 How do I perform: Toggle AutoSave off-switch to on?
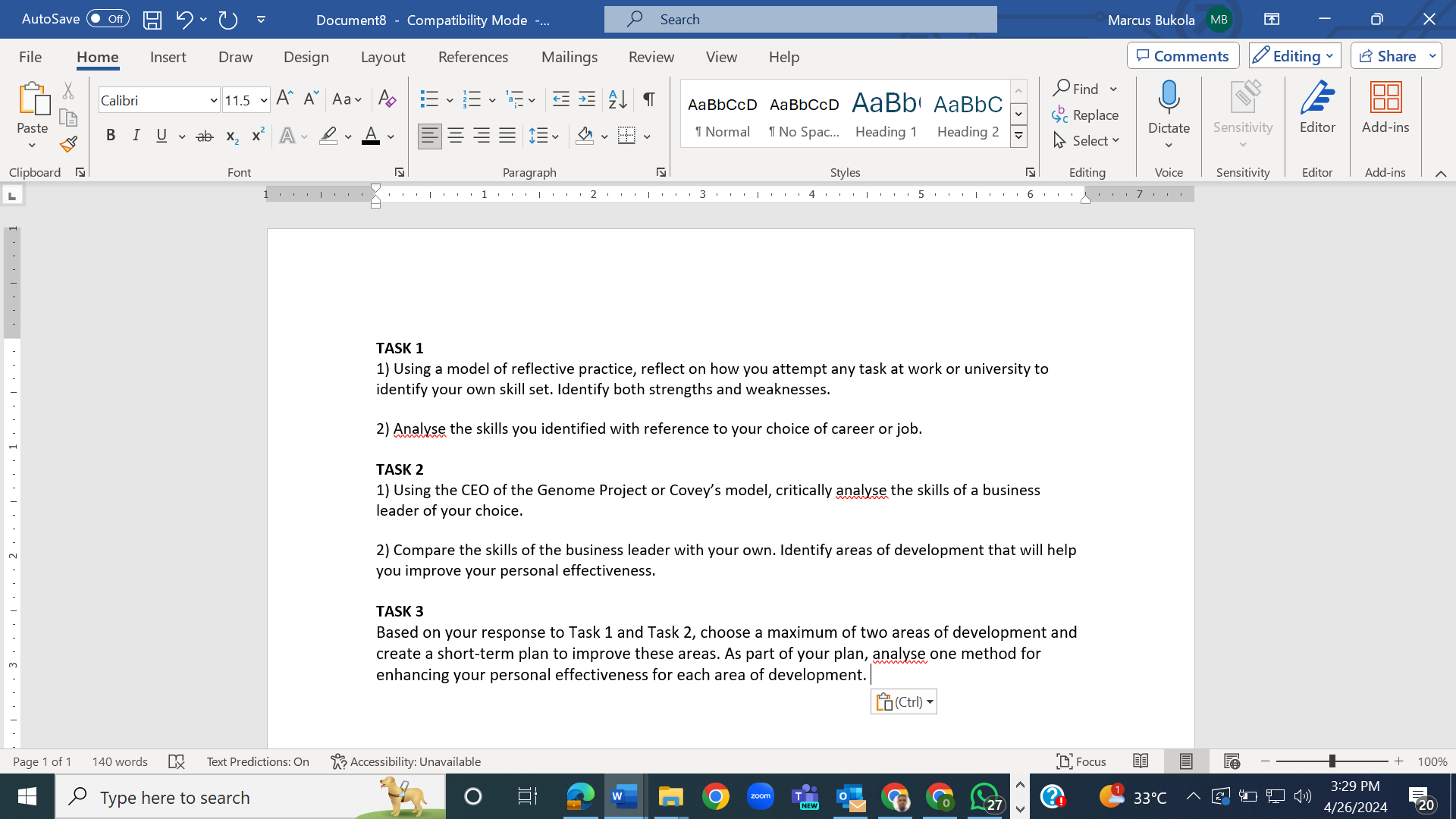click(107, 19)
